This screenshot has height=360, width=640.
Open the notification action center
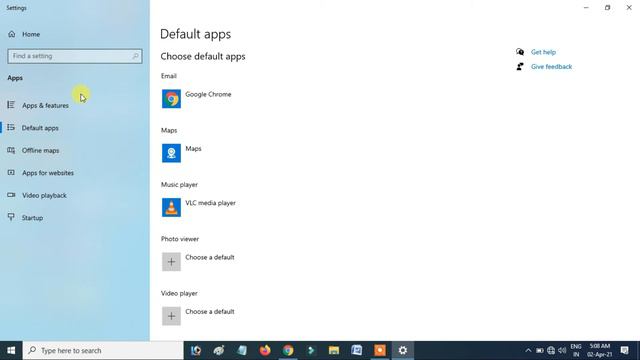[624, 350]
